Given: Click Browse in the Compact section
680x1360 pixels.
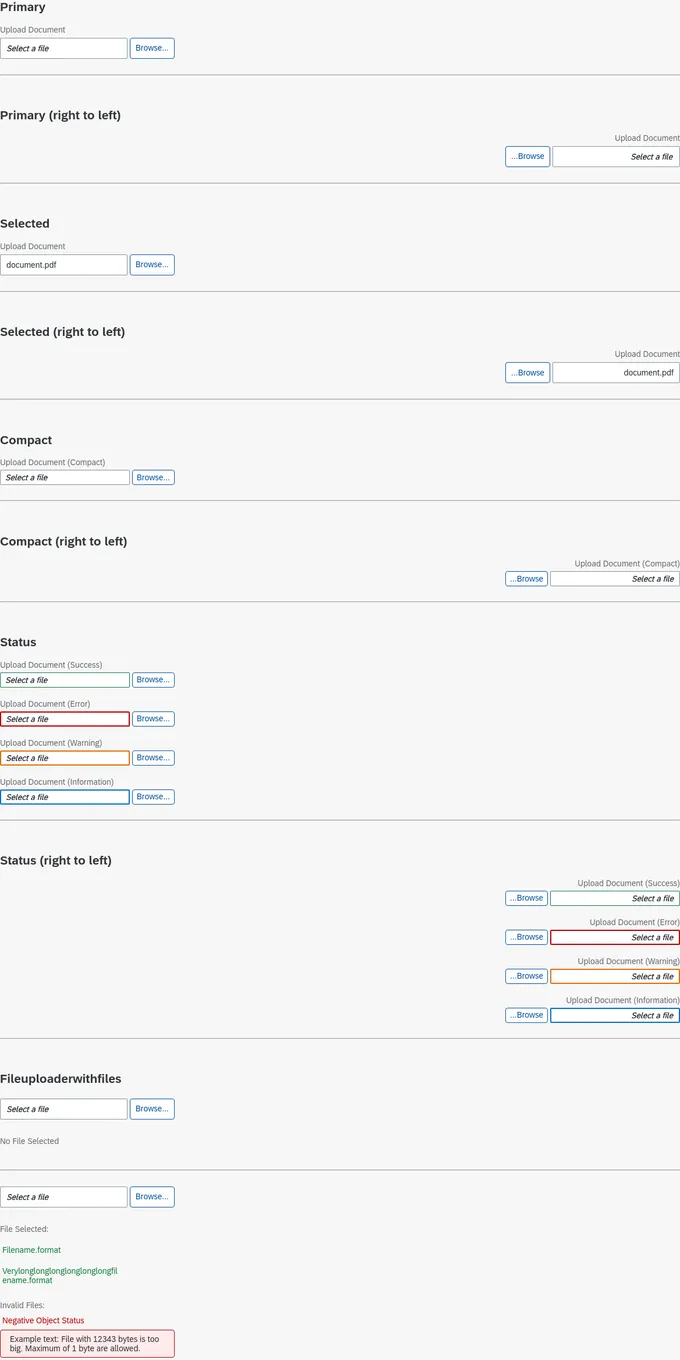Looking at the screenshot, I should tap(153, 478).
